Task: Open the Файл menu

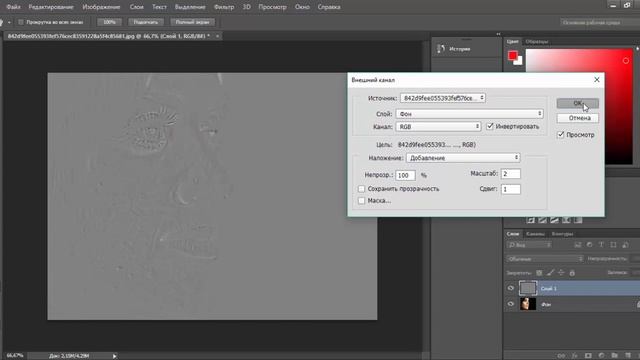Action: [x=13, y=7]
